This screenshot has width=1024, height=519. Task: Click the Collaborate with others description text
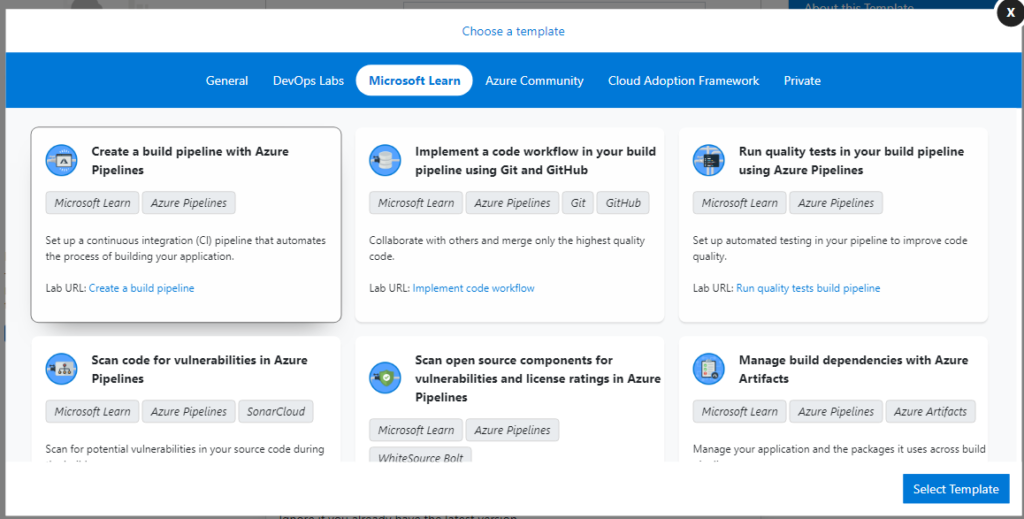(x=507, y=248)
